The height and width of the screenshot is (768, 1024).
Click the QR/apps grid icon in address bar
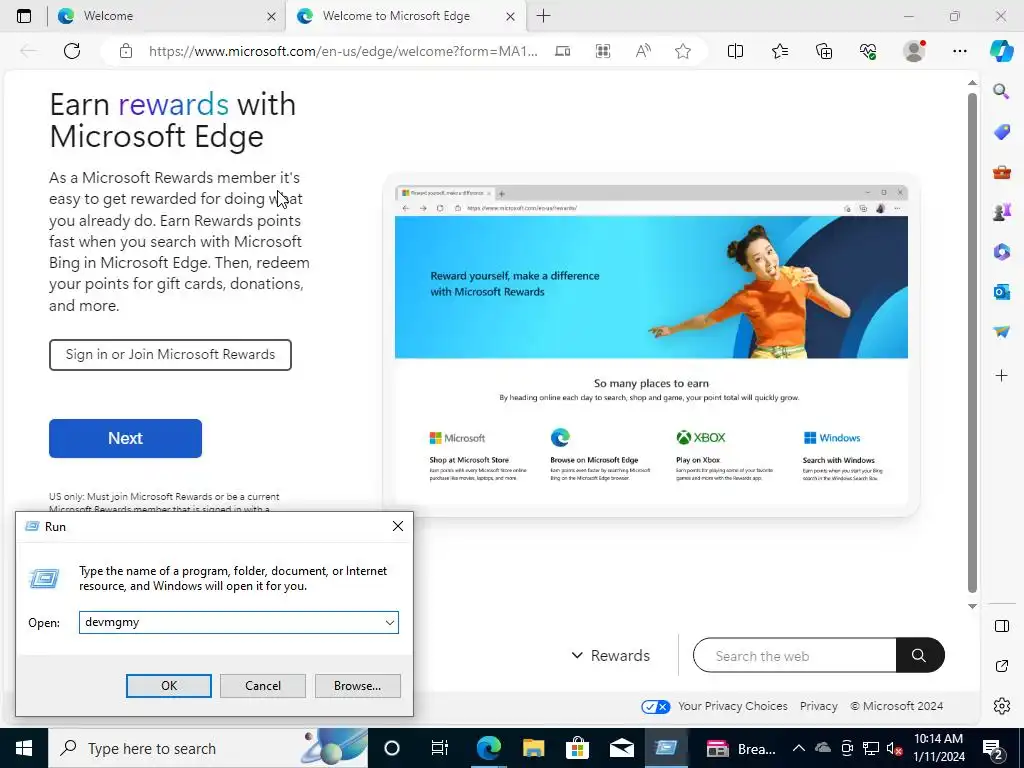point(603,51)
